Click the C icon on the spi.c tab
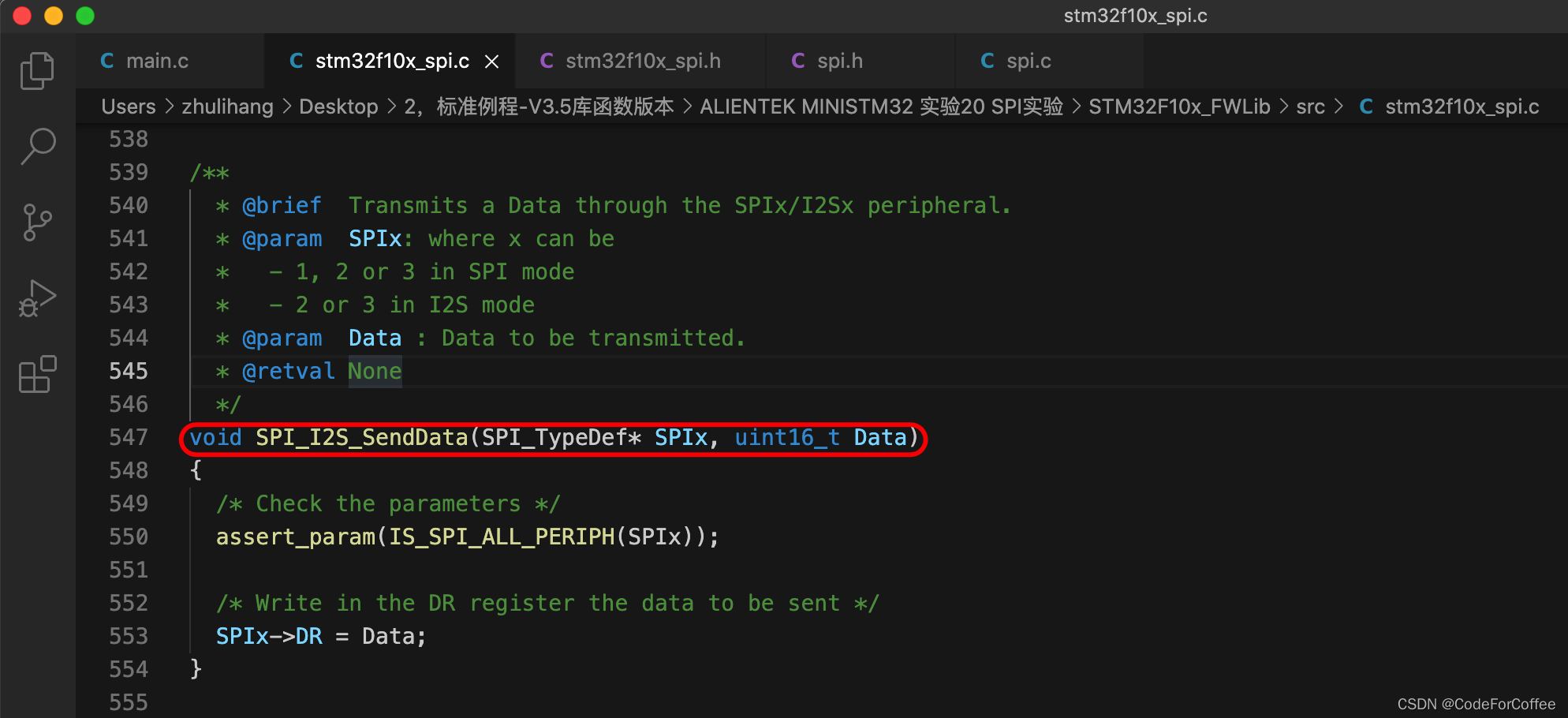This screenshot has width=1568, height=718. pyautogui.click(x=987, y=61)
